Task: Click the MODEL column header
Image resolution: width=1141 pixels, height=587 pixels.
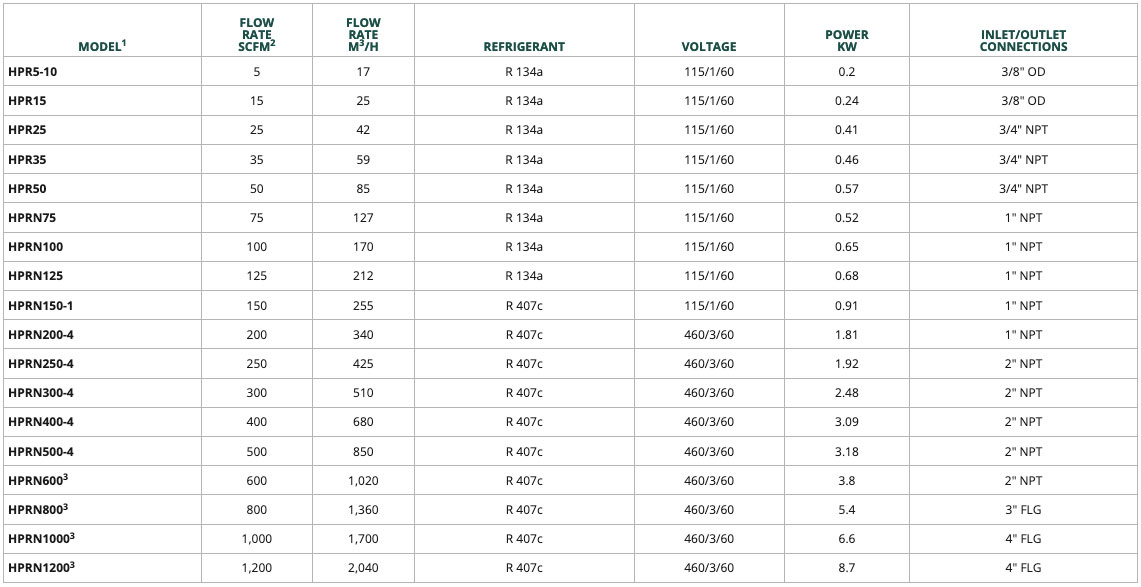Action: (101, 46)
